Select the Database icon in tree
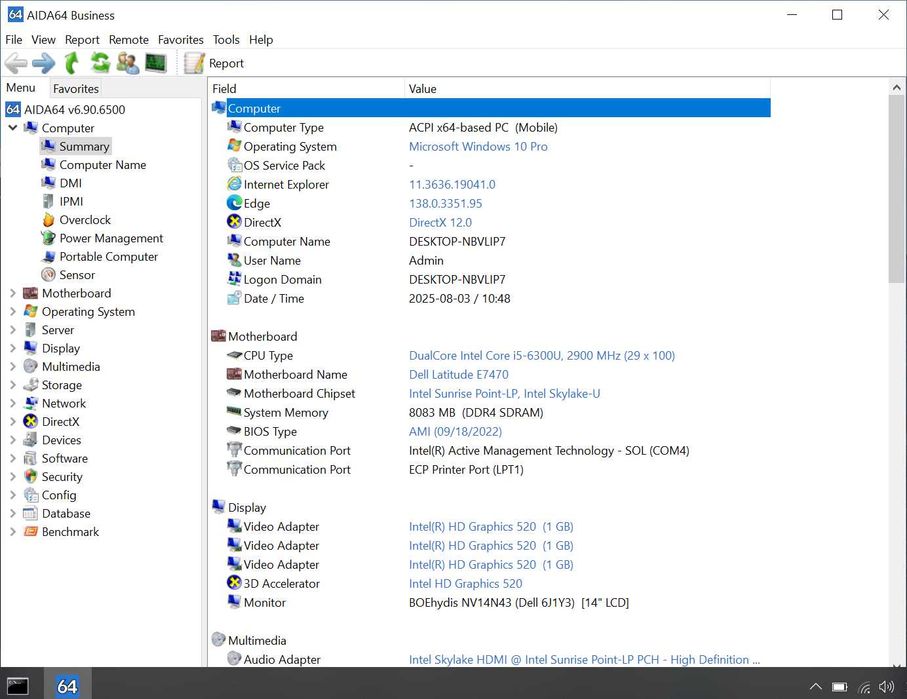Screen dimensions: 907x699 pos(31,513)
